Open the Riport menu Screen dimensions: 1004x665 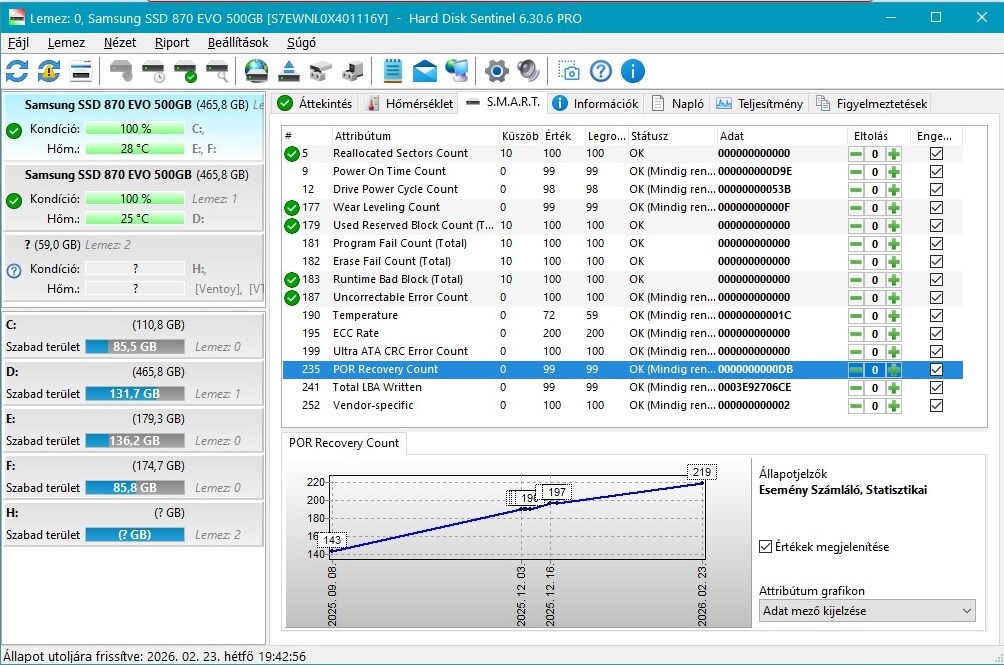(x=172, y=43)
